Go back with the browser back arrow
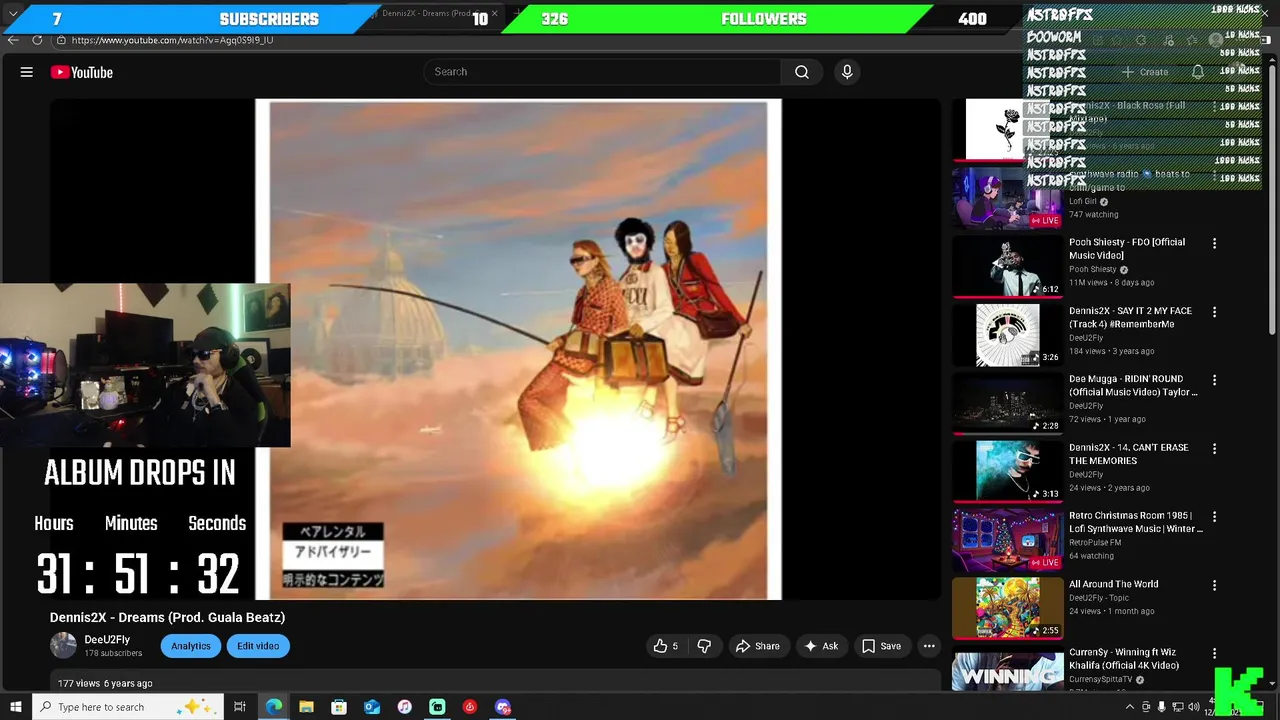The height and width of the screenshot is (720, 1280). tap(13, 40)
